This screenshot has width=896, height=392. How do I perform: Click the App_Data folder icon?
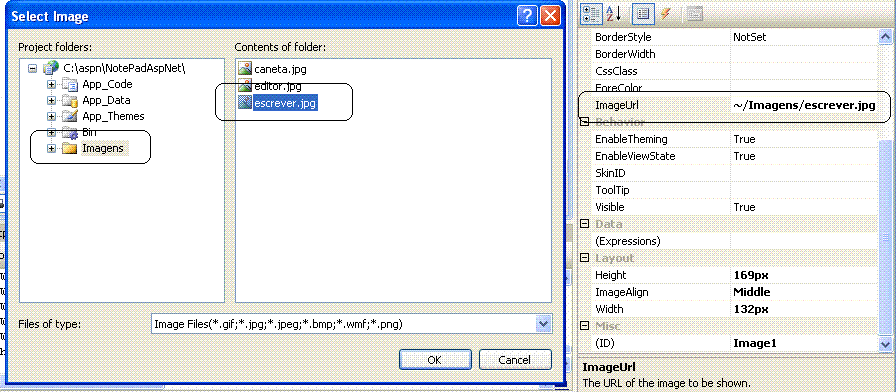[x=70, y=101]
